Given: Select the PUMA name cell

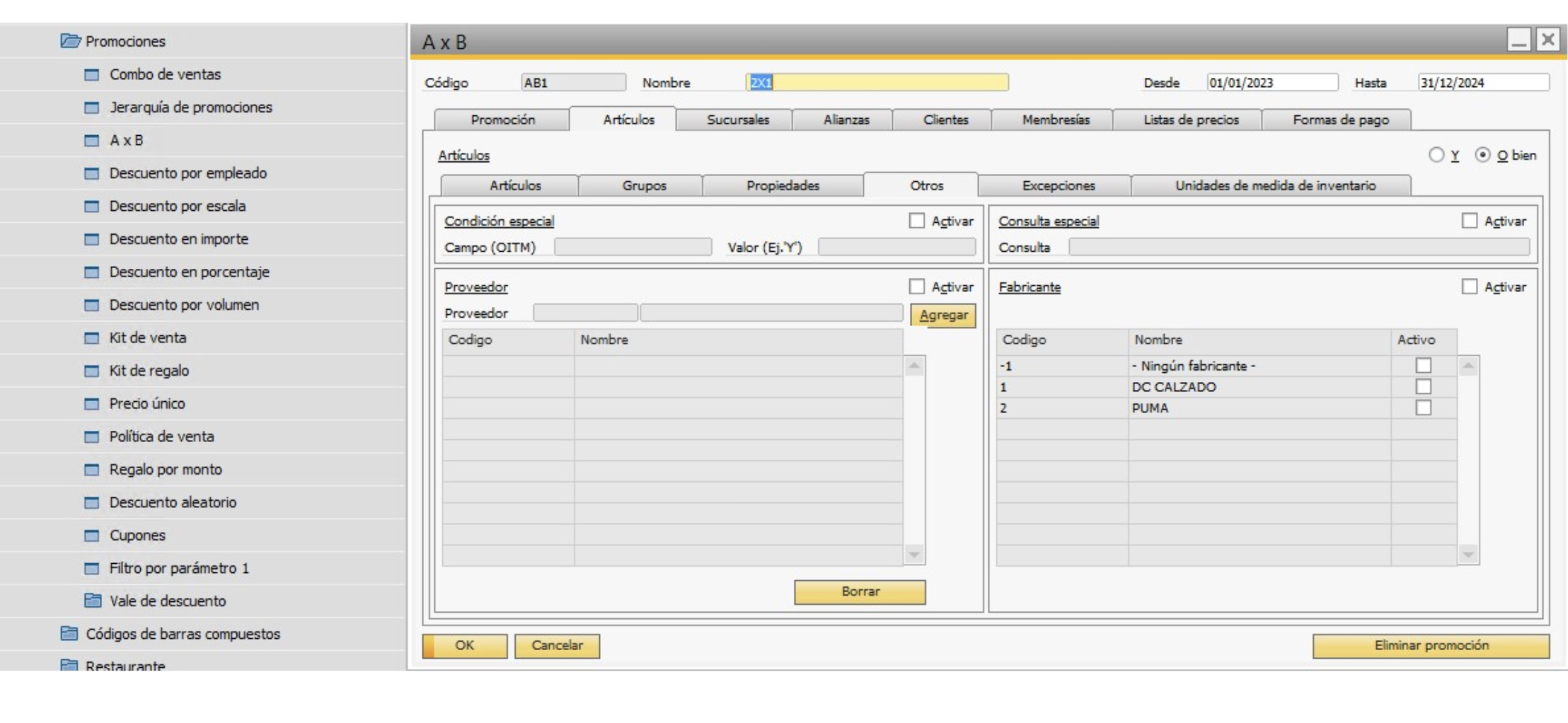Looking at the screenshot, I should click(1259, 408).
